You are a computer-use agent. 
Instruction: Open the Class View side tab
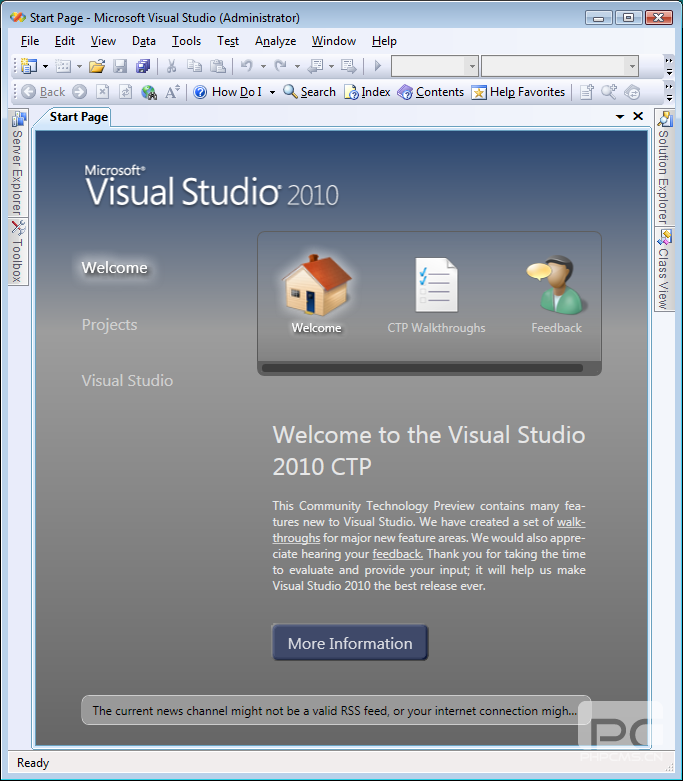pyautogui.click(x=664, y=270)
